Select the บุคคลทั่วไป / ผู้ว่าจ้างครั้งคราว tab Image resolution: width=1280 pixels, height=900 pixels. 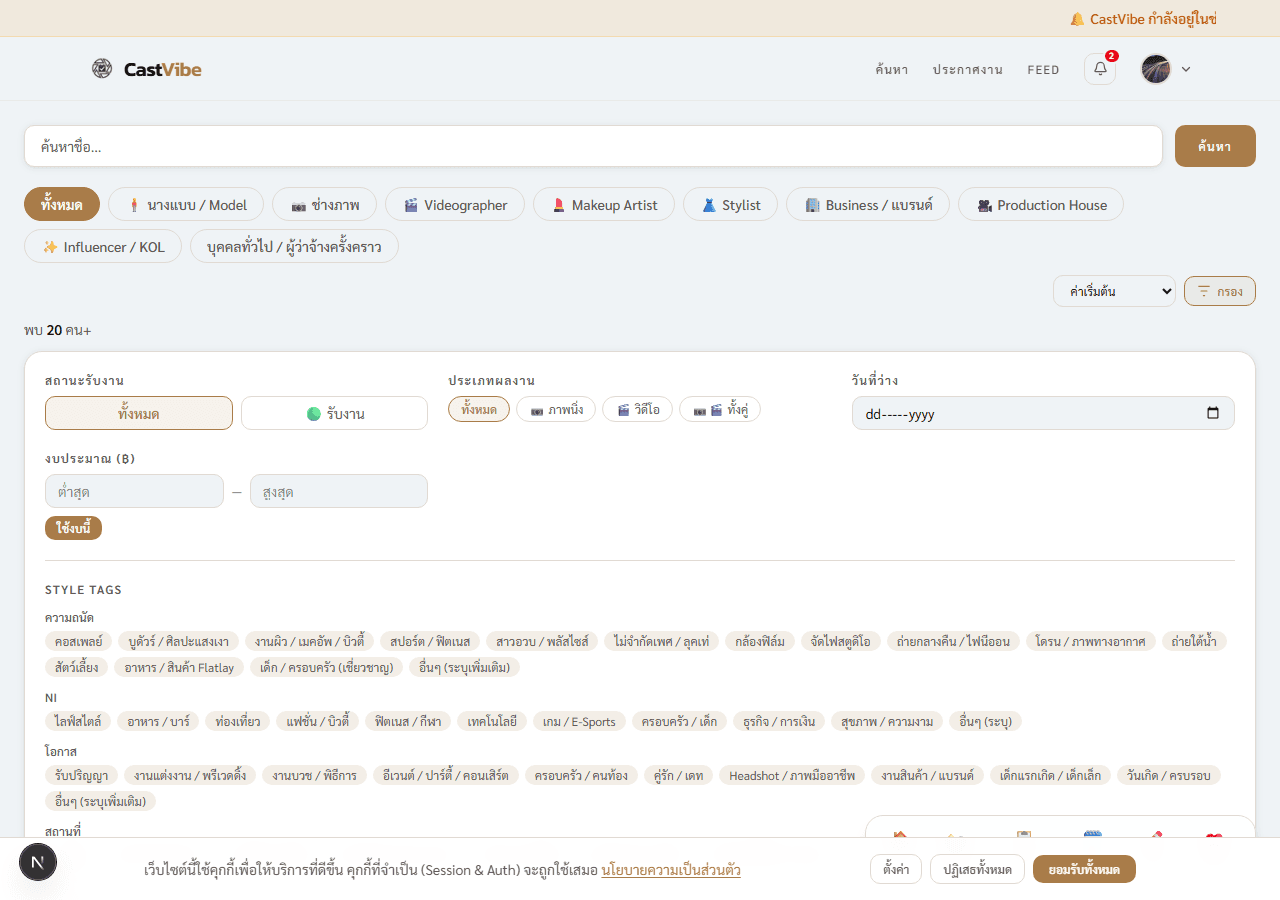[294, 247]
